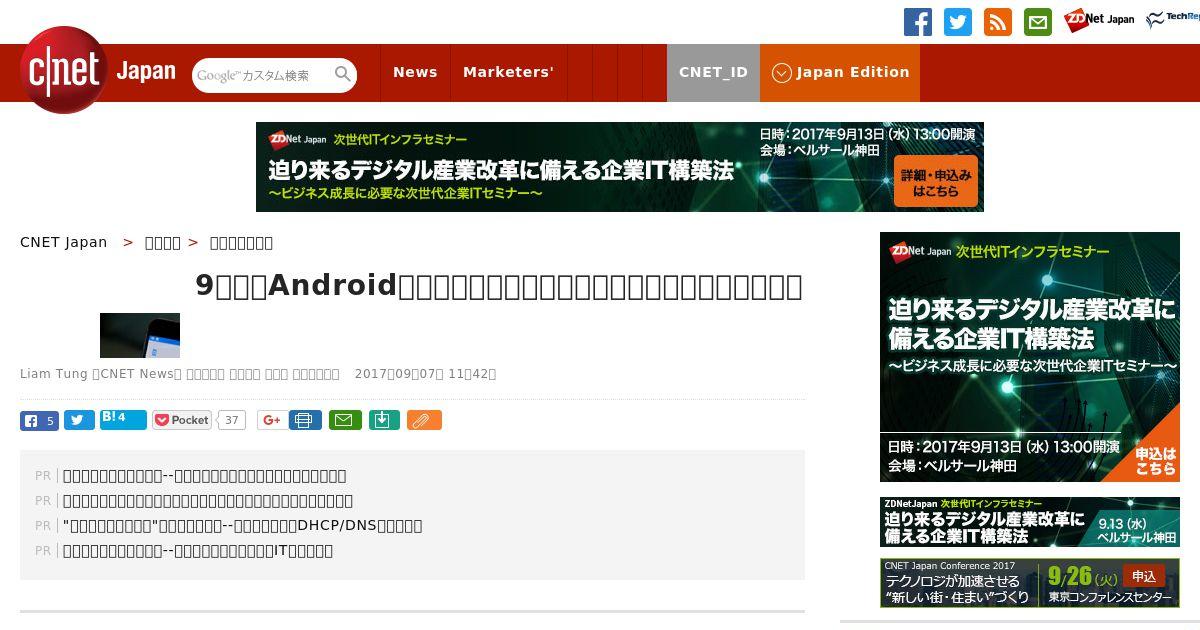The width and height of the screenshot is (1200, 630).
Task: Expand the Japan Edition dropdown
Action: pos(840,72)
